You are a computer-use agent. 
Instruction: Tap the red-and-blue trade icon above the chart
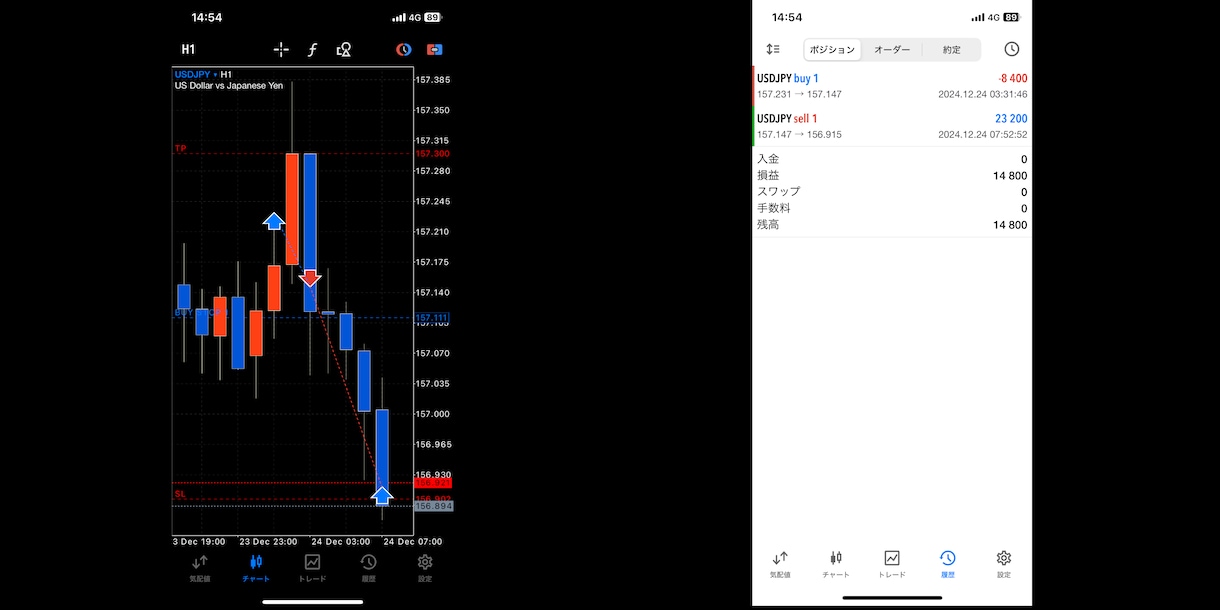click(x=434, y=49)
